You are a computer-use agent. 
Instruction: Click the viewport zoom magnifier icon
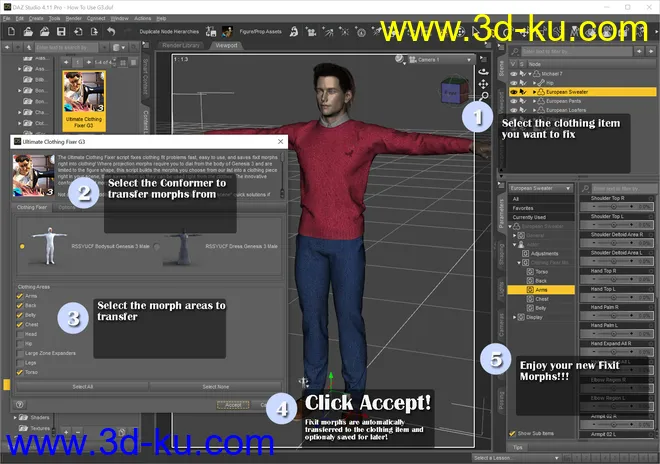(x=485, y=97)
